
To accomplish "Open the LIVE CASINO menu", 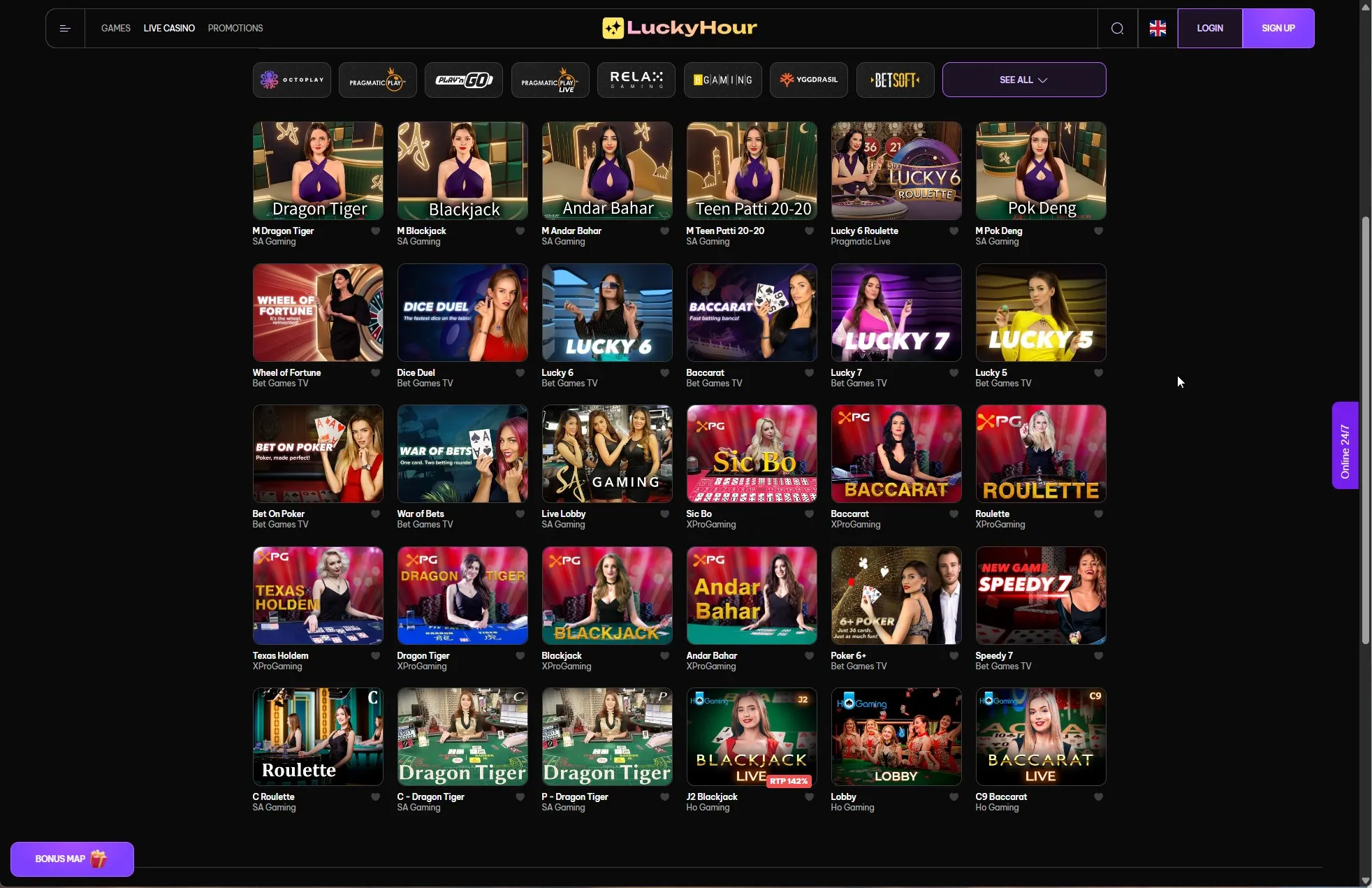I will 169,29.
